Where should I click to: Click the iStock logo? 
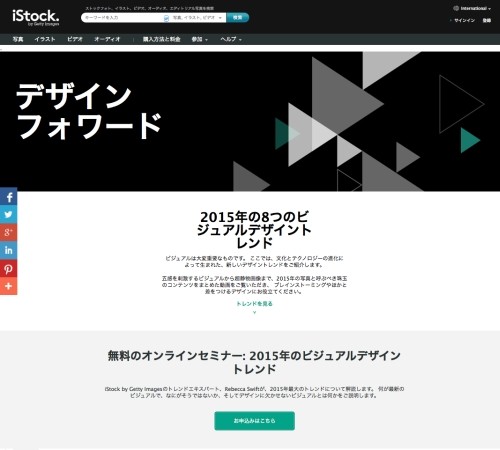pos(36,17)
